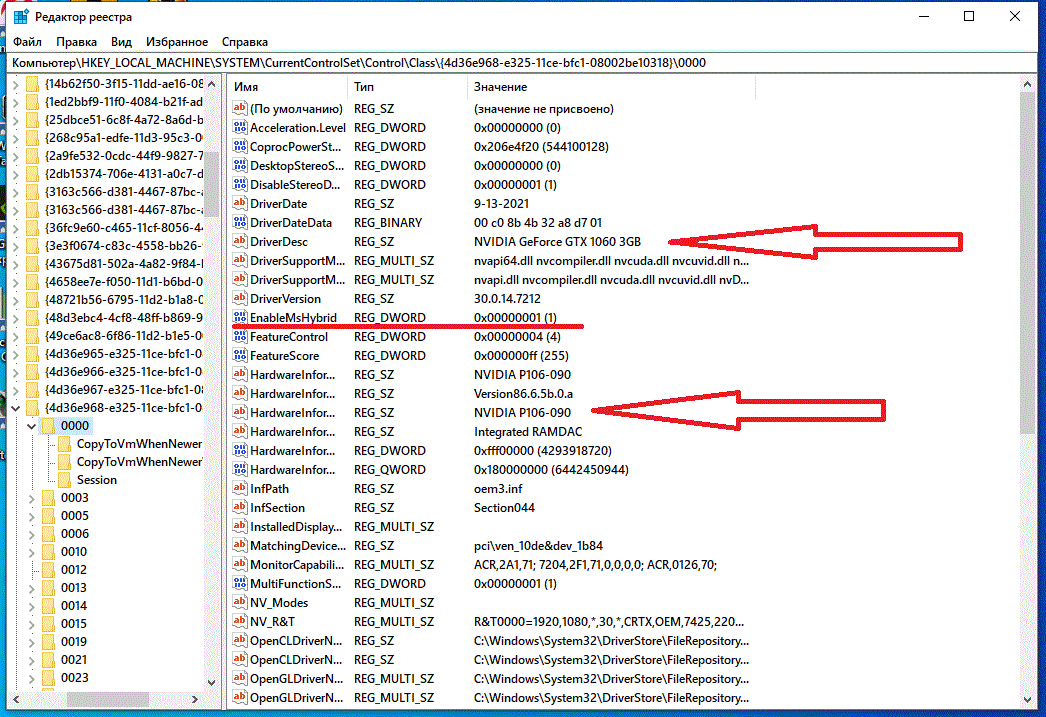Click the value '9-13-2021'
The width and height of the screenshot is (1046, 717).
tap(501, 203)
